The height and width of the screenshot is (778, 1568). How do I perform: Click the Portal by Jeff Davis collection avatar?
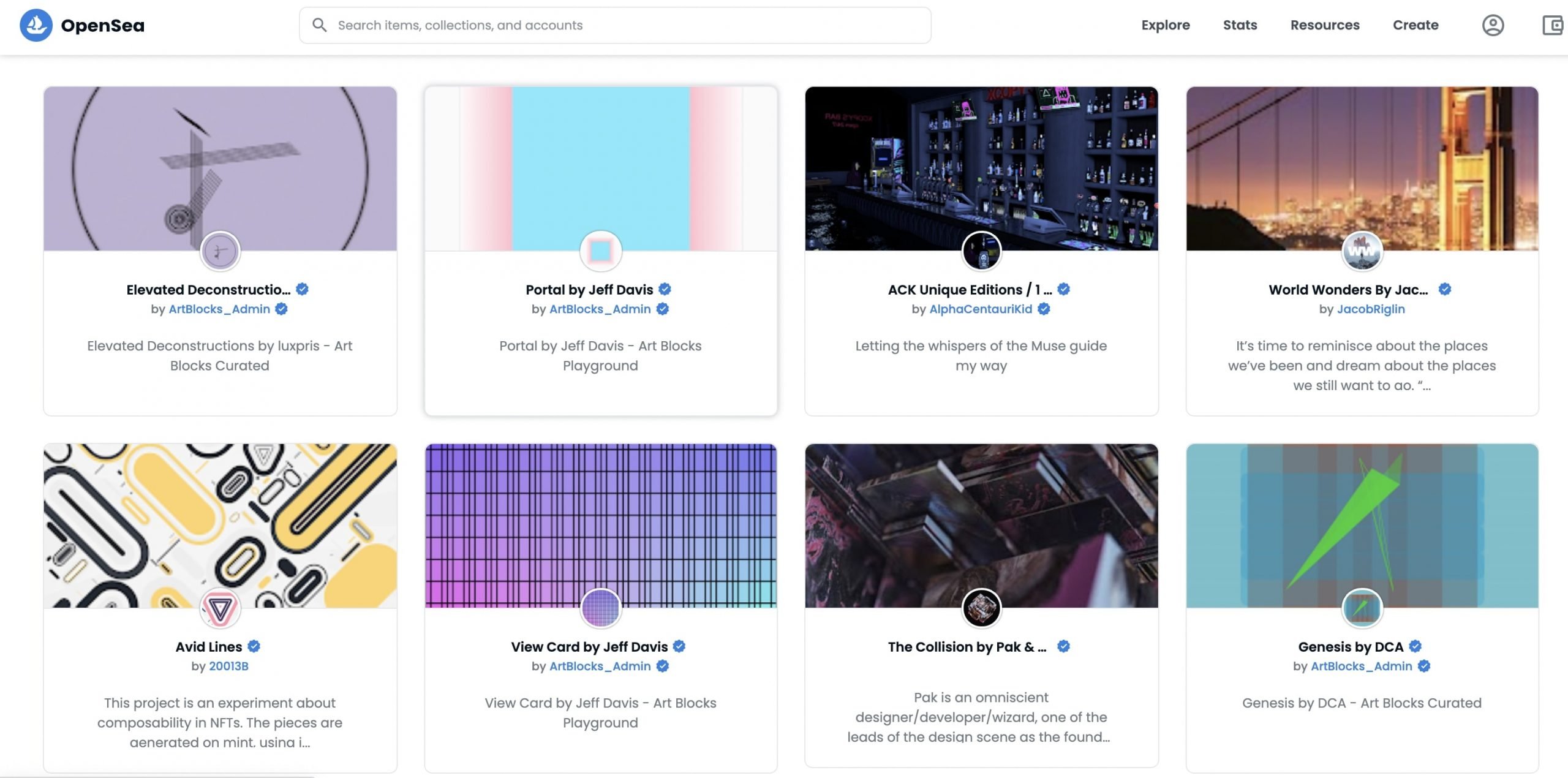tap(600, 251)
